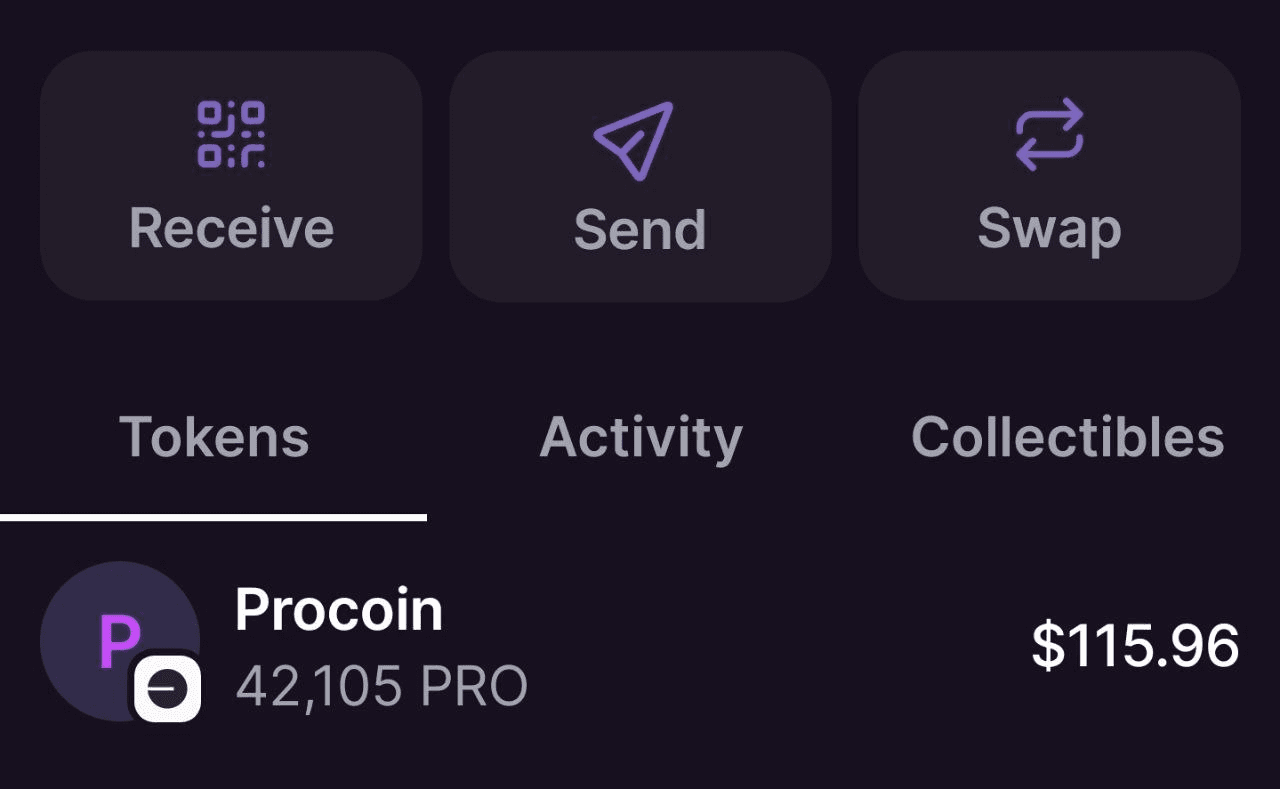Click the Receive text label

[231, 228]
